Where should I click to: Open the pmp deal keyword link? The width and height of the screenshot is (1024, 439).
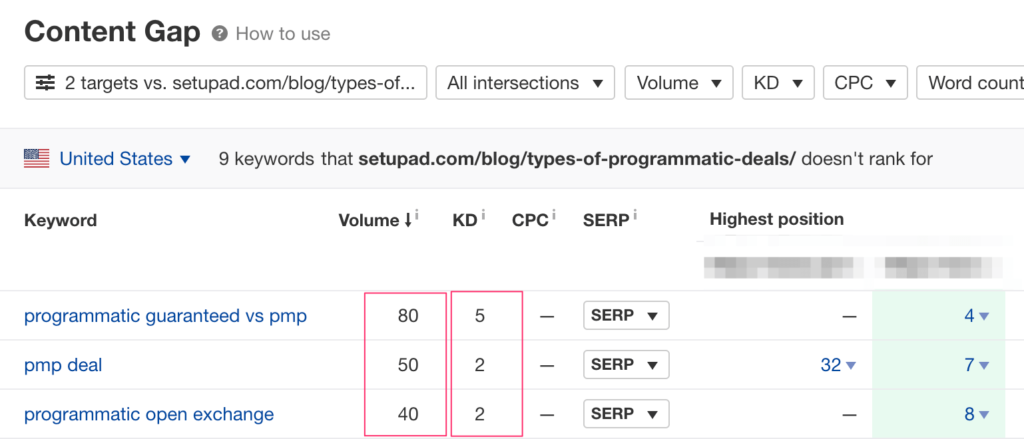click(63, 365)
